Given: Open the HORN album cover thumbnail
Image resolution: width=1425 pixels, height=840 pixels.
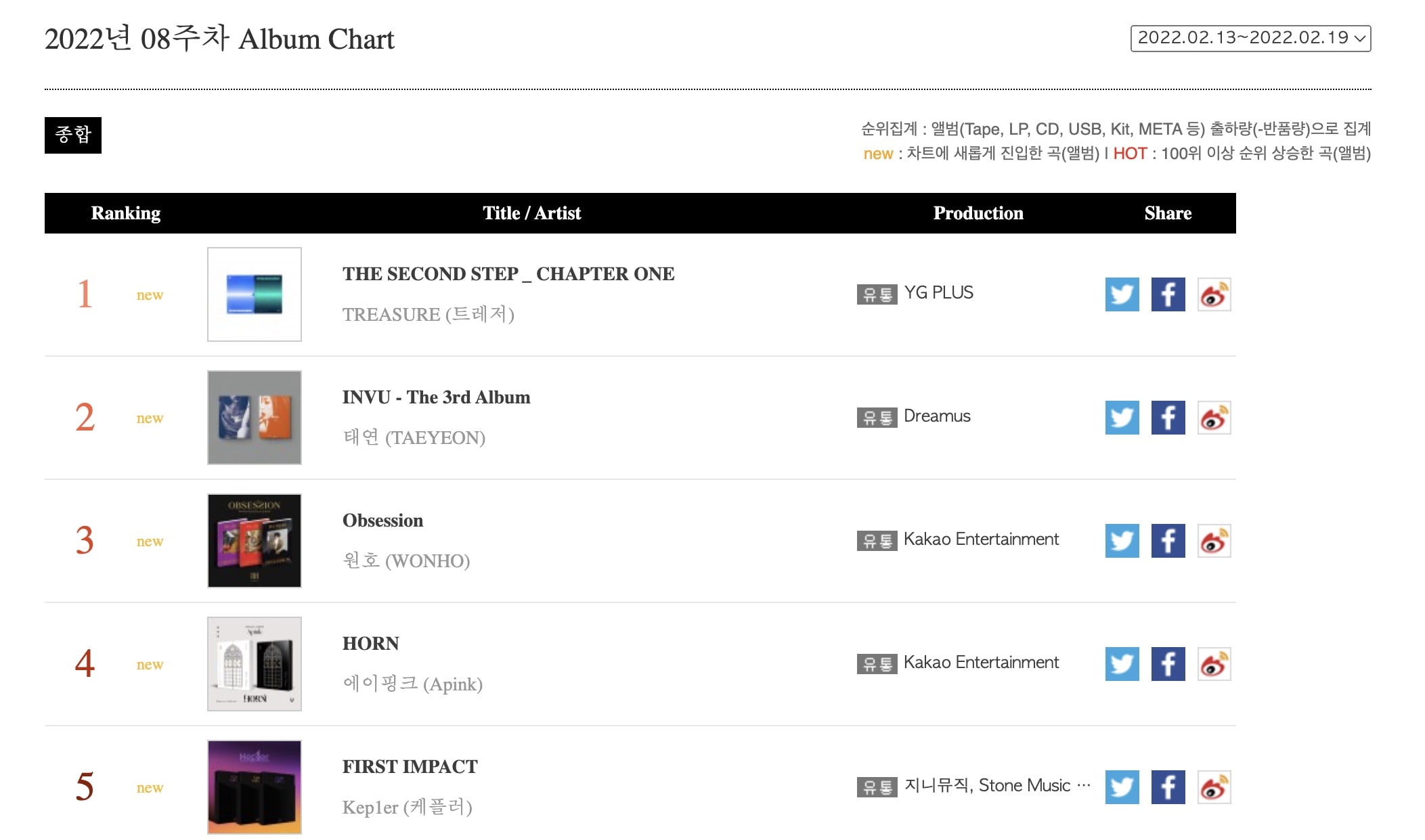Looking at the screenshot, I should point(255,664).
